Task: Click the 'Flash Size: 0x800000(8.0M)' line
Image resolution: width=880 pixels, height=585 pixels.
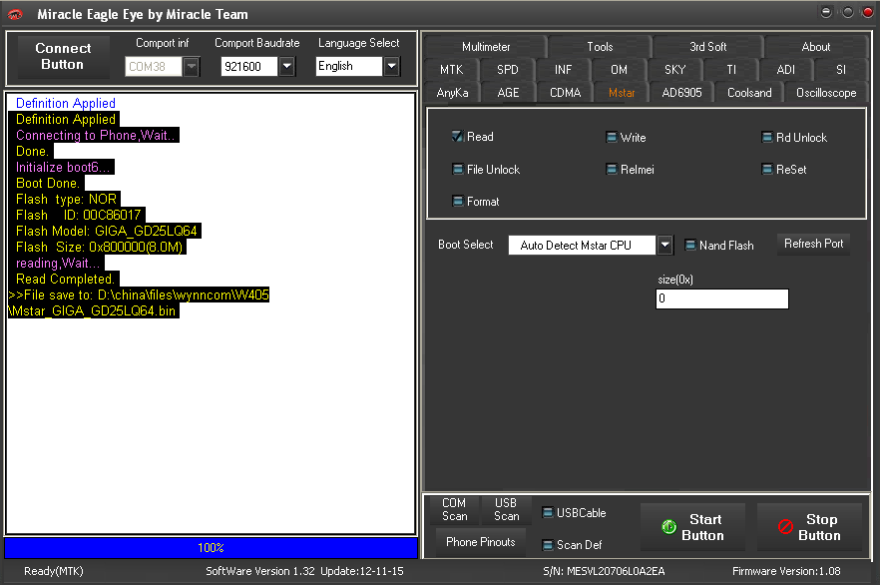Action: pyautogui.click(x=98, y=247)
